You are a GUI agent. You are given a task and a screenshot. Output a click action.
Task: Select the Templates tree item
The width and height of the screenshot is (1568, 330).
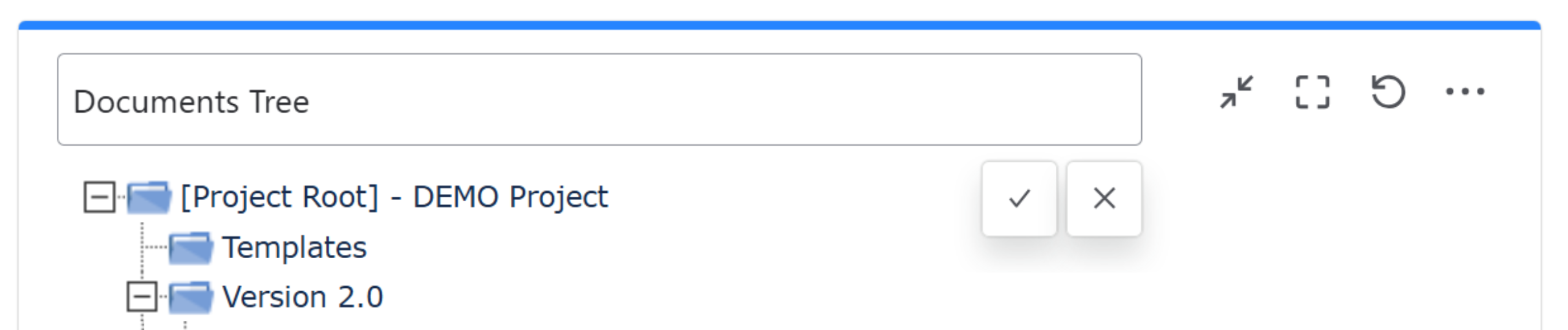point(294,248)
